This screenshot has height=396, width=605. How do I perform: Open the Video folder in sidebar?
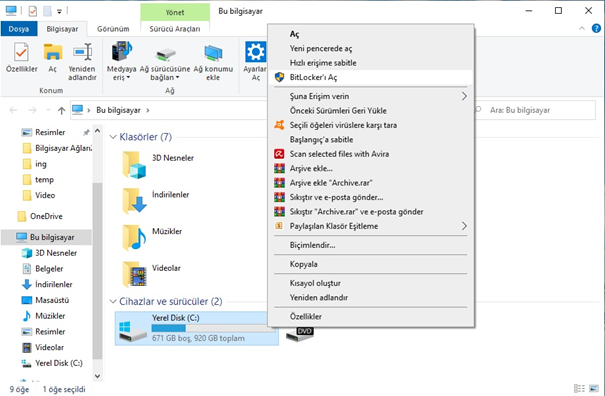click(39, 195)
